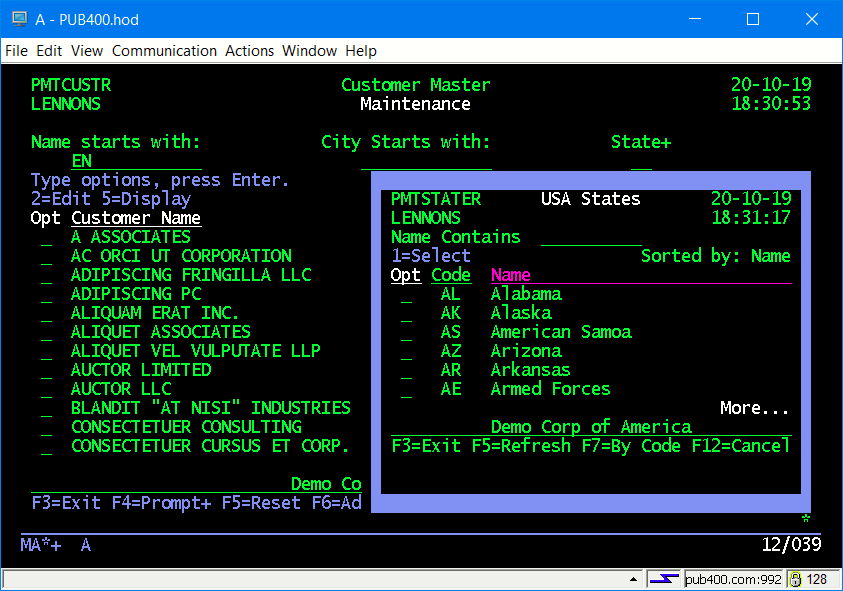Screen dimensions: 843x591
Task: Click the SSL padlock icon in status bar
Action: pos(795,579)
